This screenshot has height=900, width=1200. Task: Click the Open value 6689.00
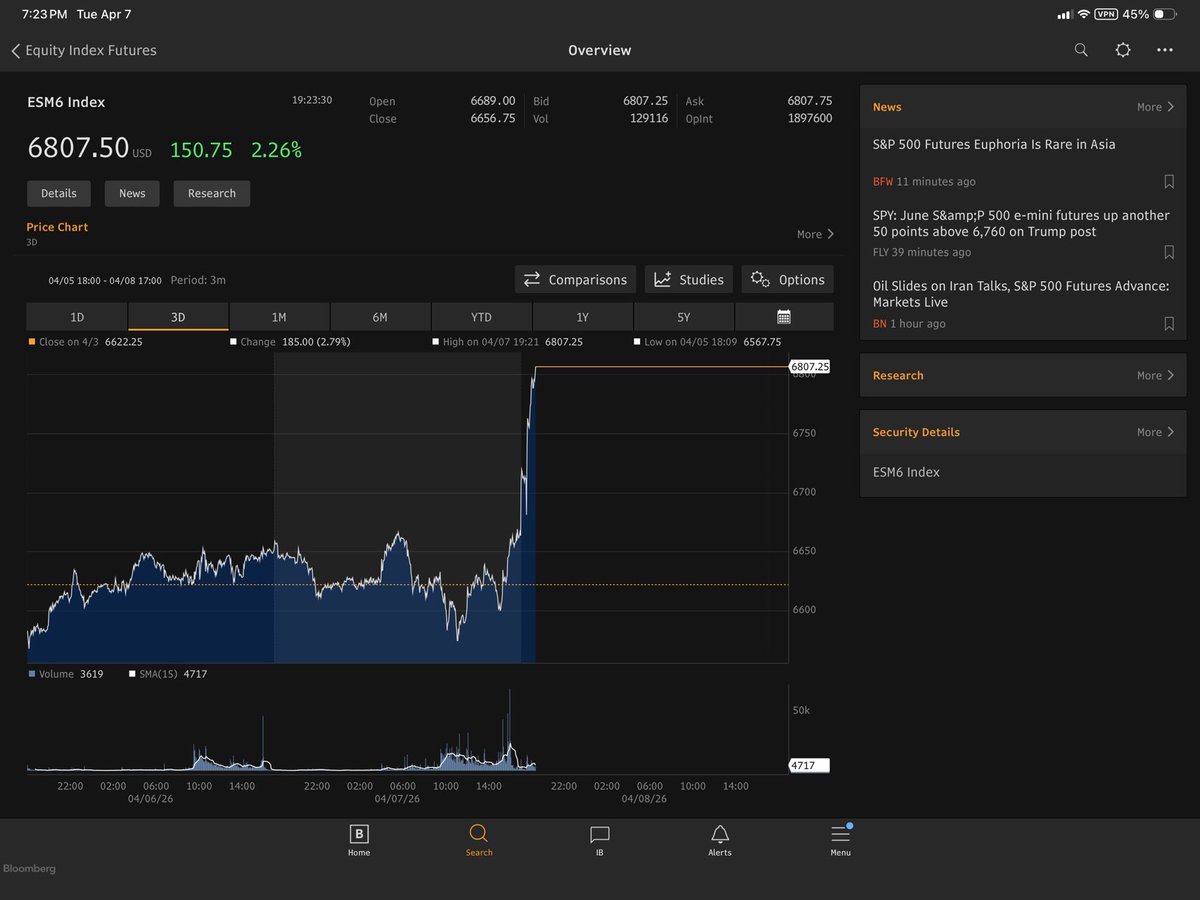coord(493,101)
